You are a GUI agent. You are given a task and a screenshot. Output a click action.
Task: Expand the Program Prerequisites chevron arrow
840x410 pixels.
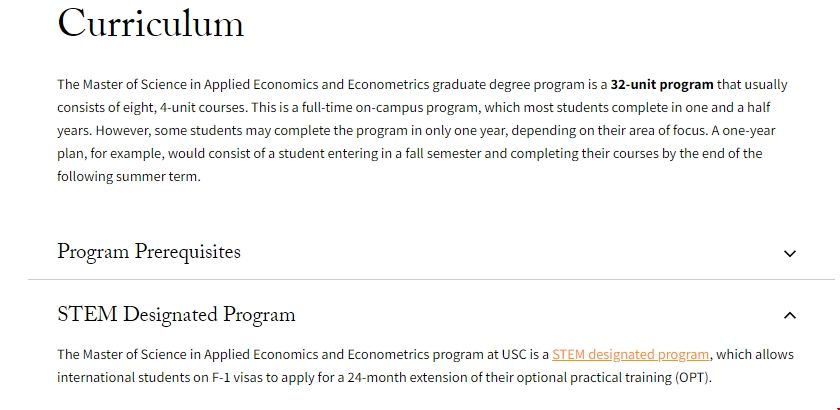tap(789, 253)
